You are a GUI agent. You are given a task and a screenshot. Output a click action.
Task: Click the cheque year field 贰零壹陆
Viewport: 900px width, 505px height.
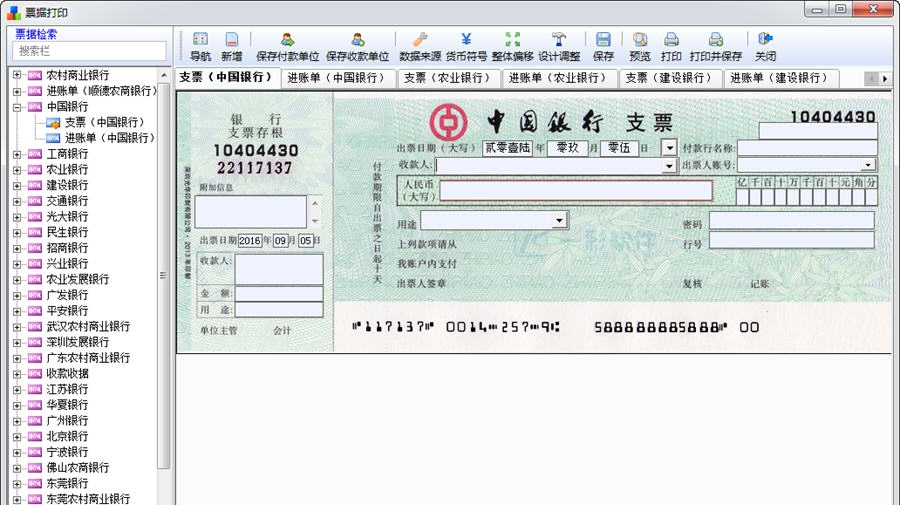pyautogui.click(x=507, y=148)
